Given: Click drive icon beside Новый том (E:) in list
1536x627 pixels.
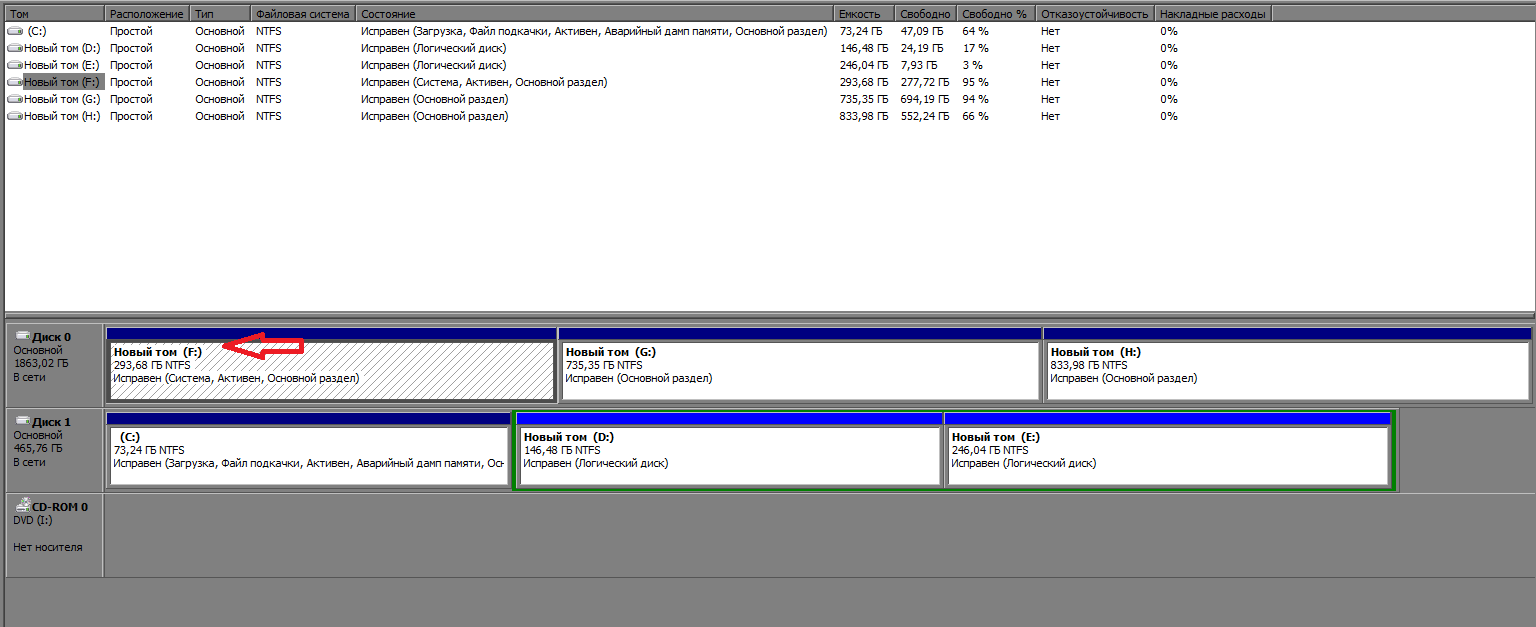Looking at the screenshot, I should tap(15, 65).
